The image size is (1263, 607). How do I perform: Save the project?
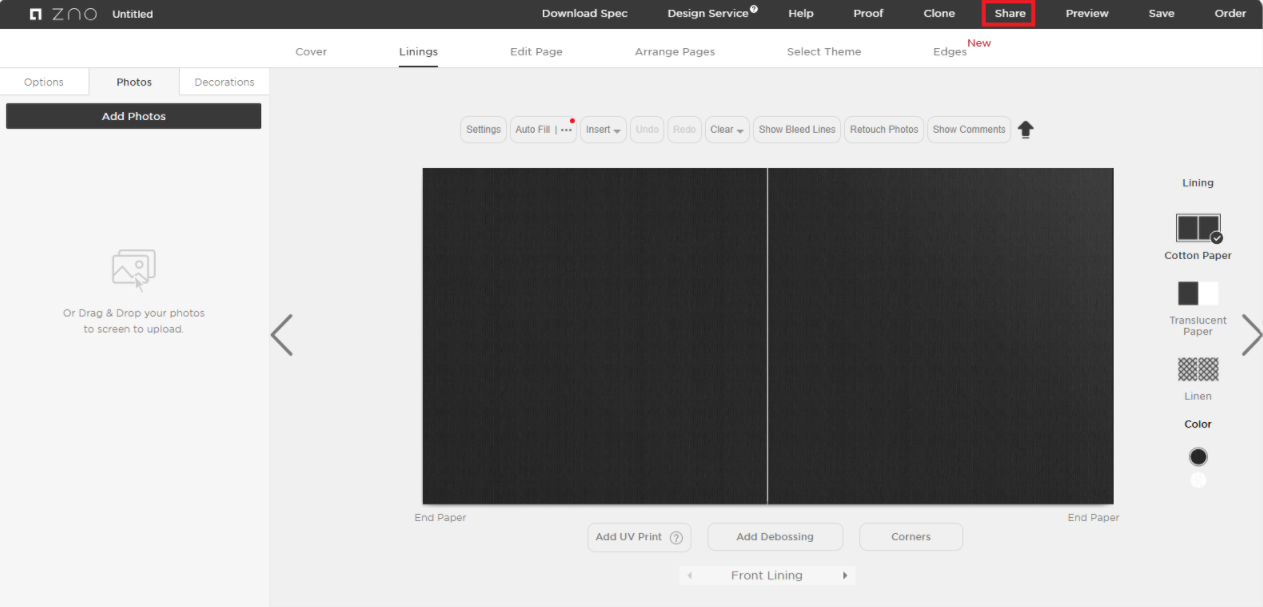tap(1161, 14)
